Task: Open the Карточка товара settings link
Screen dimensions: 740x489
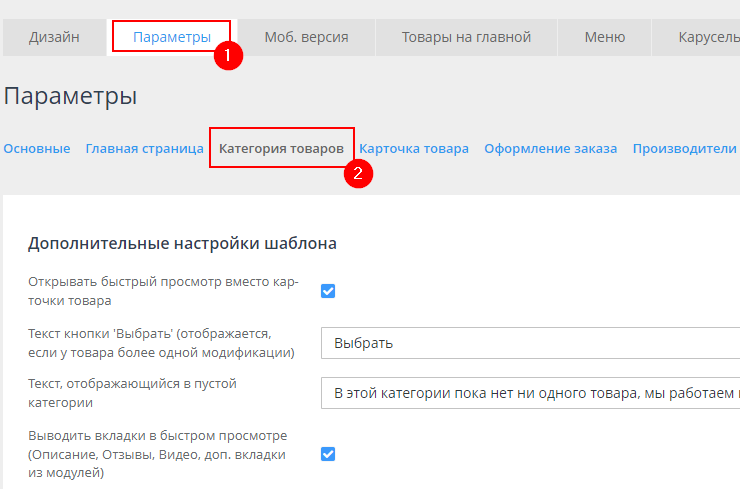Action: pos(414,149)
